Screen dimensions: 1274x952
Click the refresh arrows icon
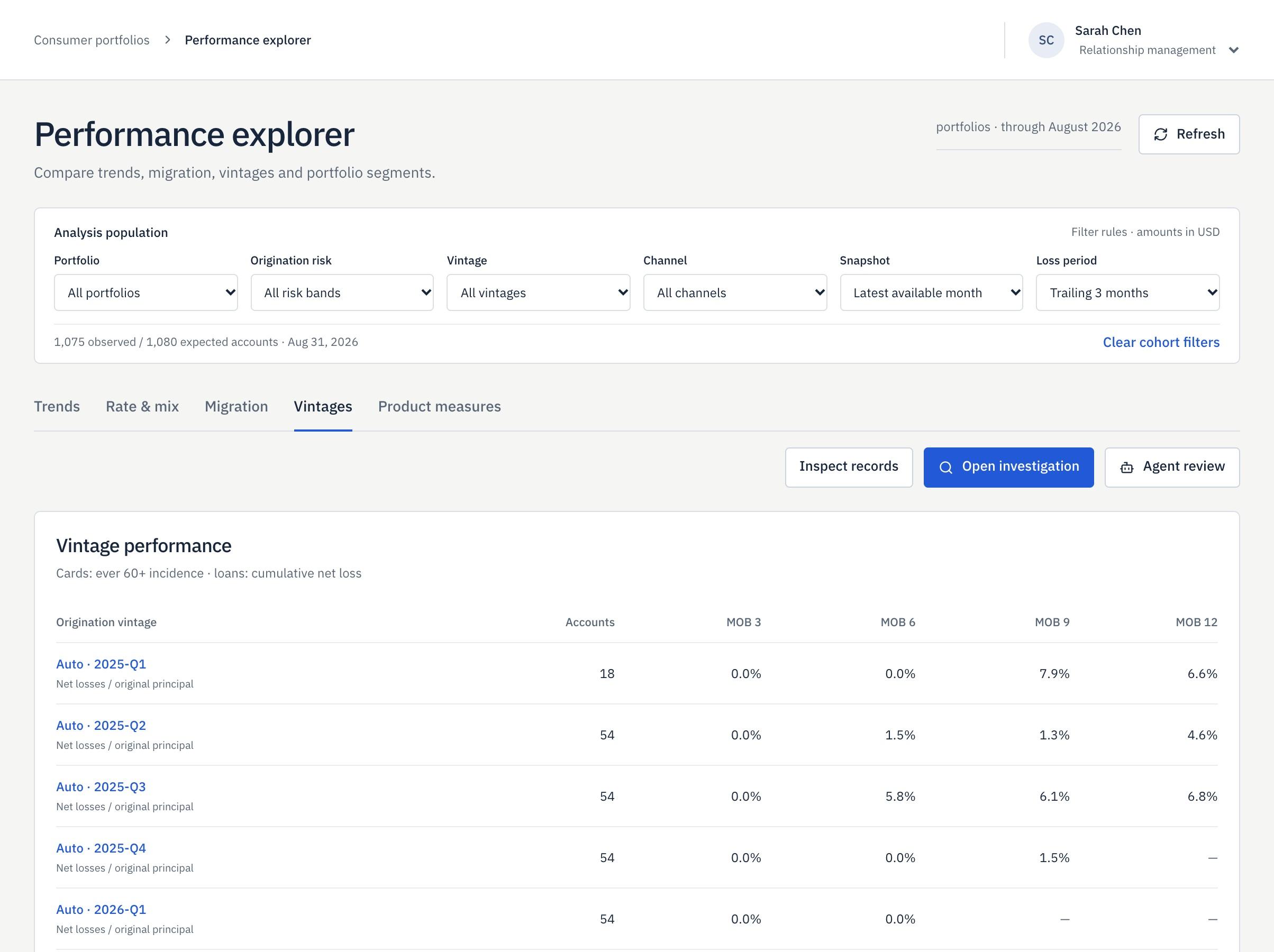[1161, 134]
